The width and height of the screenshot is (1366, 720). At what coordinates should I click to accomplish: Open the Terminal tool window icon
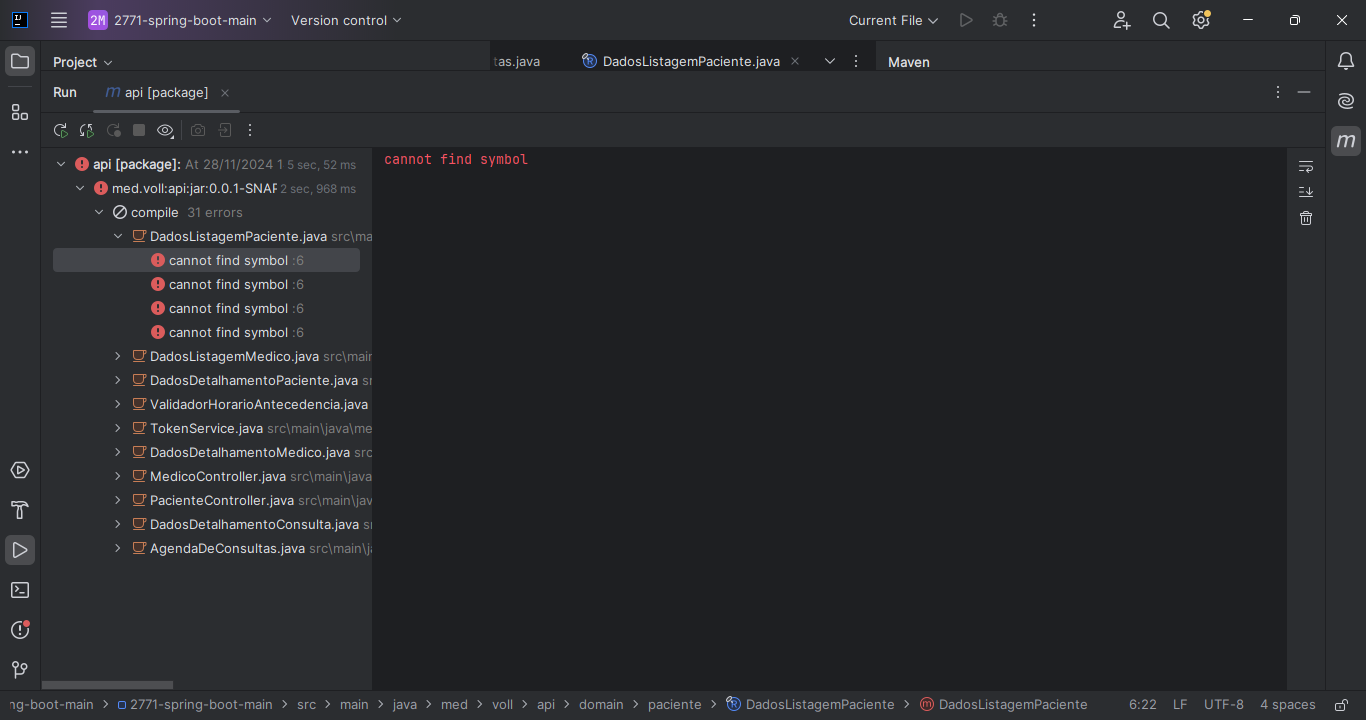coord(20,590)
